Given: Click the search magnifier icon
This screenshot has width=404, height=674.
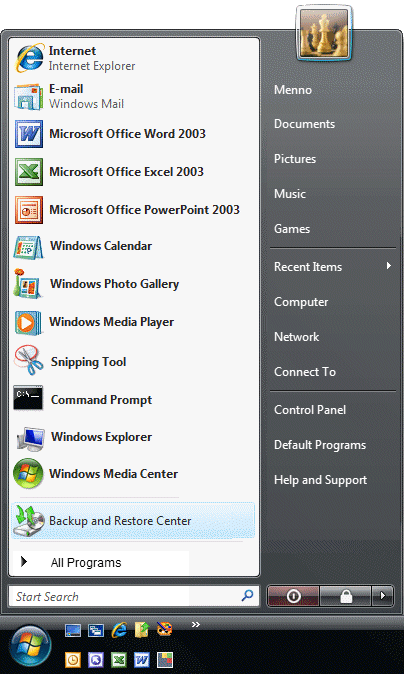Looking at the screenshot, I should [248, 595].
